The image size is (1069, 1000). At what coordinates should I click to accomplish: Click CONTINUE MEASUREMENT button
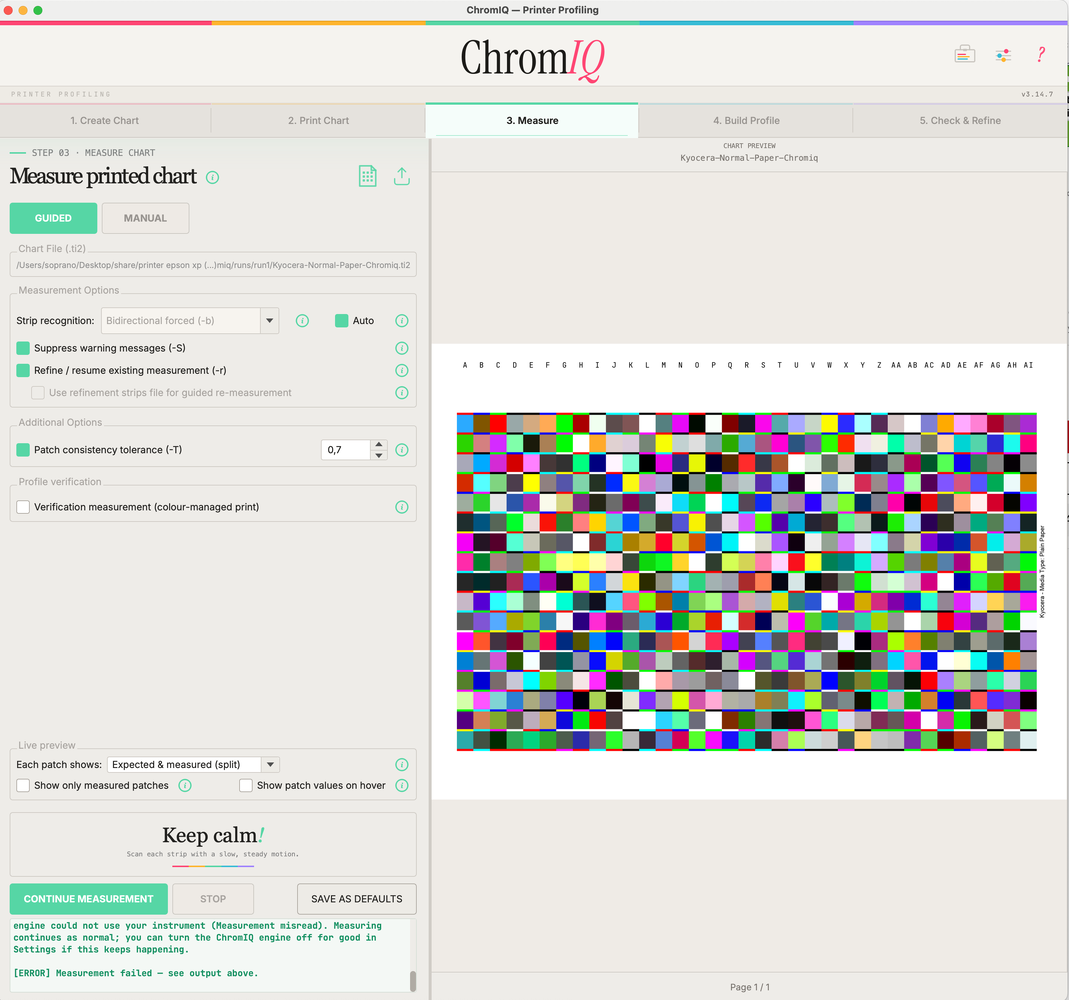pyautogui.click(x=89, y=899)
